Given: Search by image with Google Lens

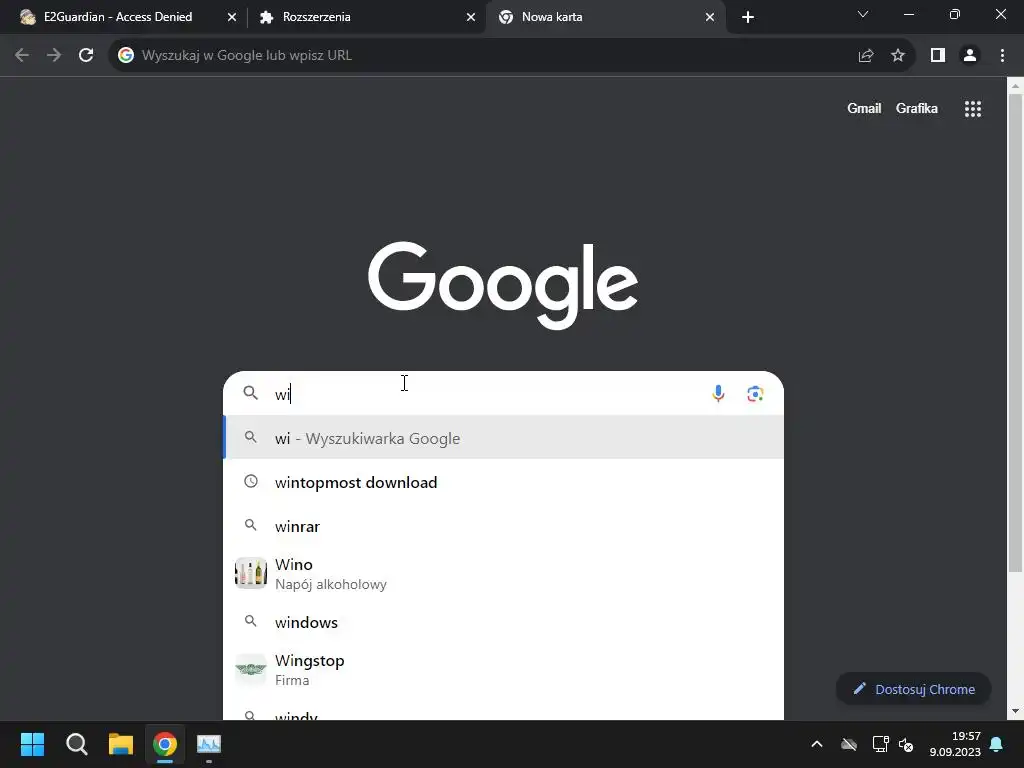Looking at the screenshot, I should click(755, 394).
